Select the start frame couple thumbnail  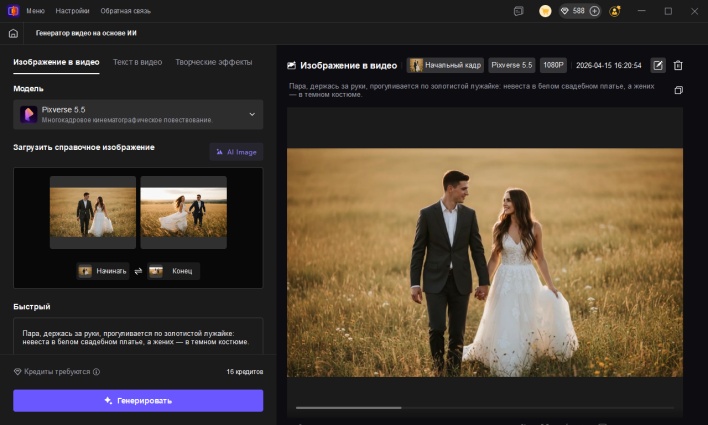pyautogui.click(x=93, y=212)
